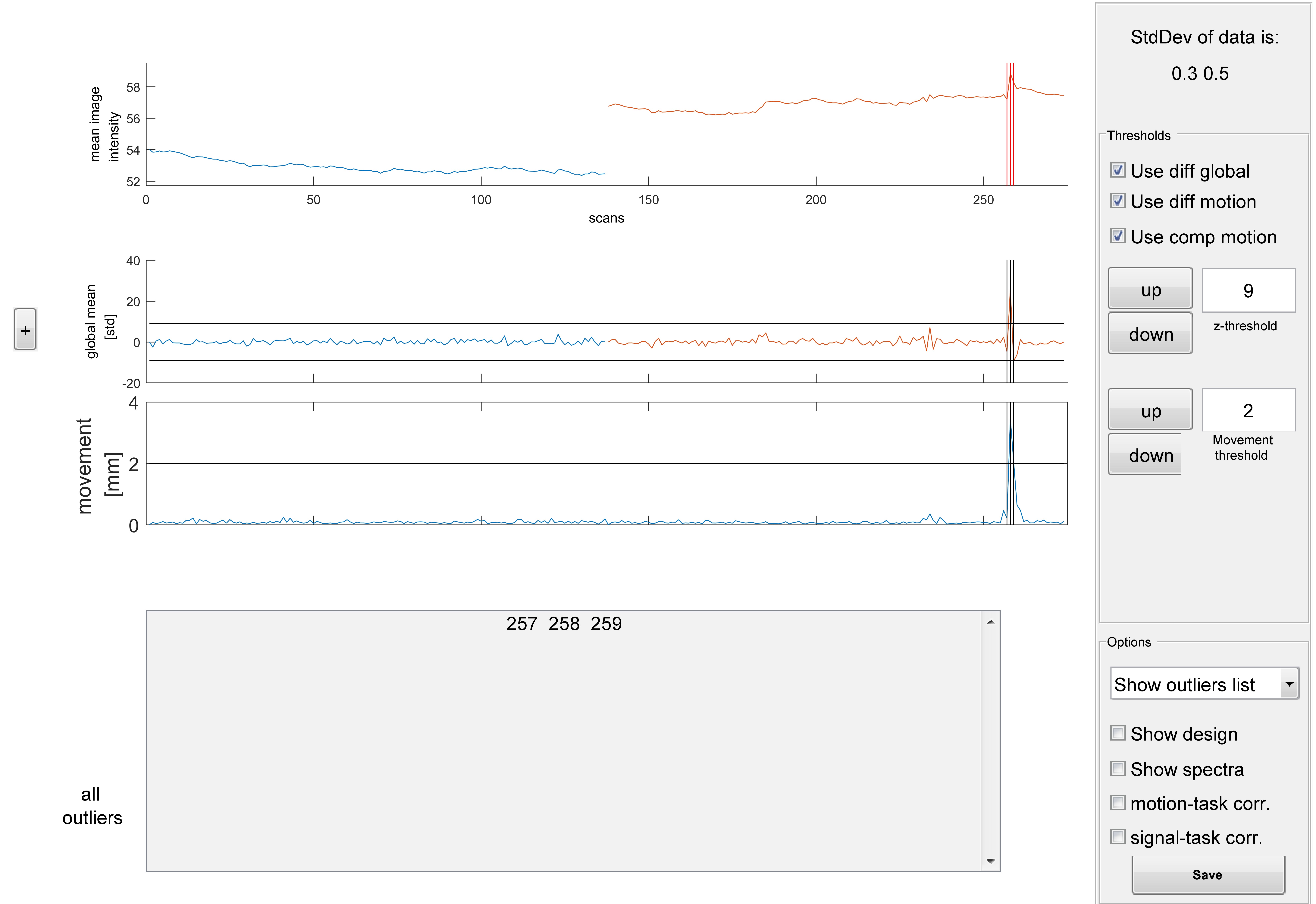Click the plus button on left edge
This screenshot has height=904, width=1316.
point(25,330)
